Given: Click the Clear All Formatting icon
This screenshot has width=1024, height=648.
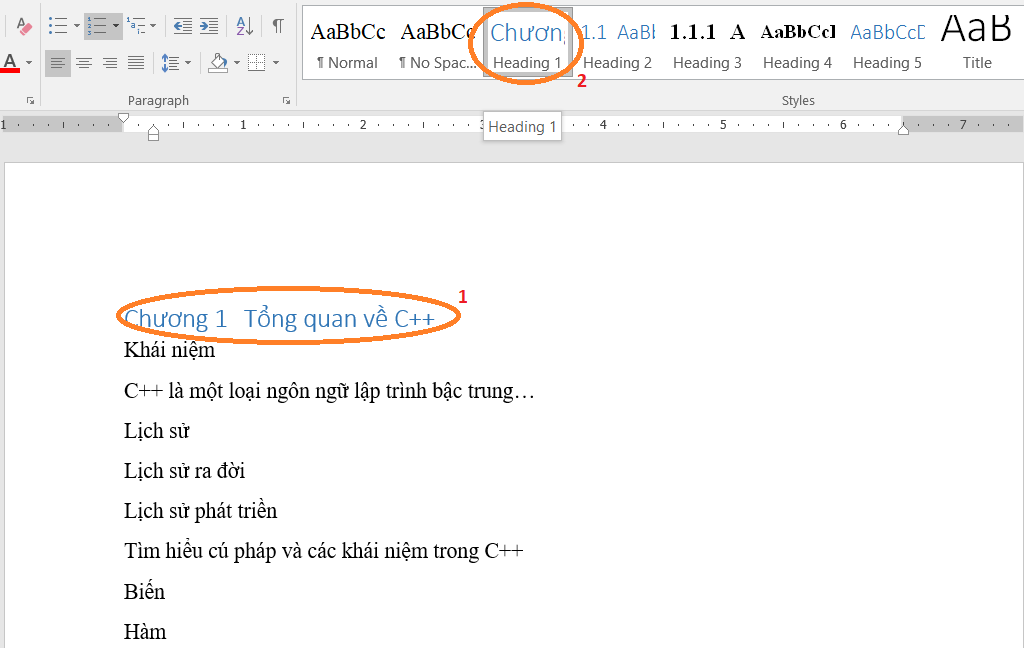Looking at the screenshot, I should (x=23, y=25).
